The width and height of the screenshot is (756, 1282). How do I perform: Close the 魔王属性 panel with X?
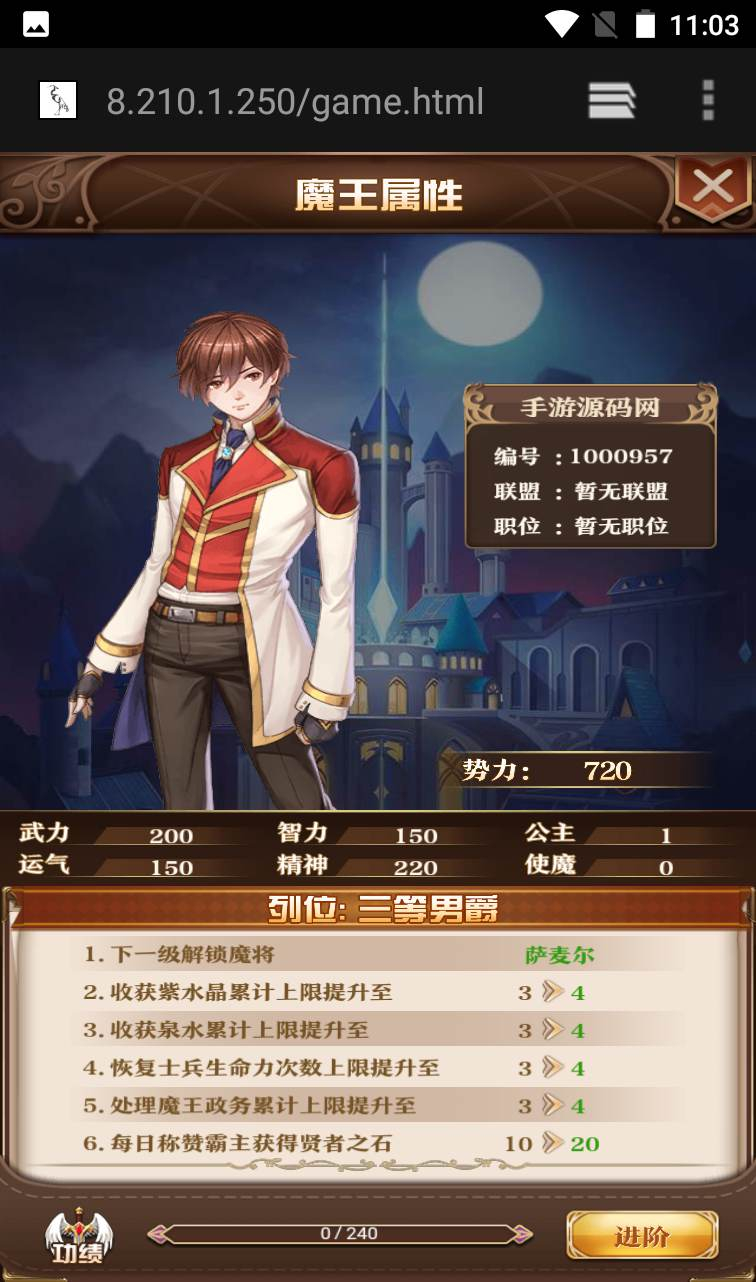[x=713, y=187]
